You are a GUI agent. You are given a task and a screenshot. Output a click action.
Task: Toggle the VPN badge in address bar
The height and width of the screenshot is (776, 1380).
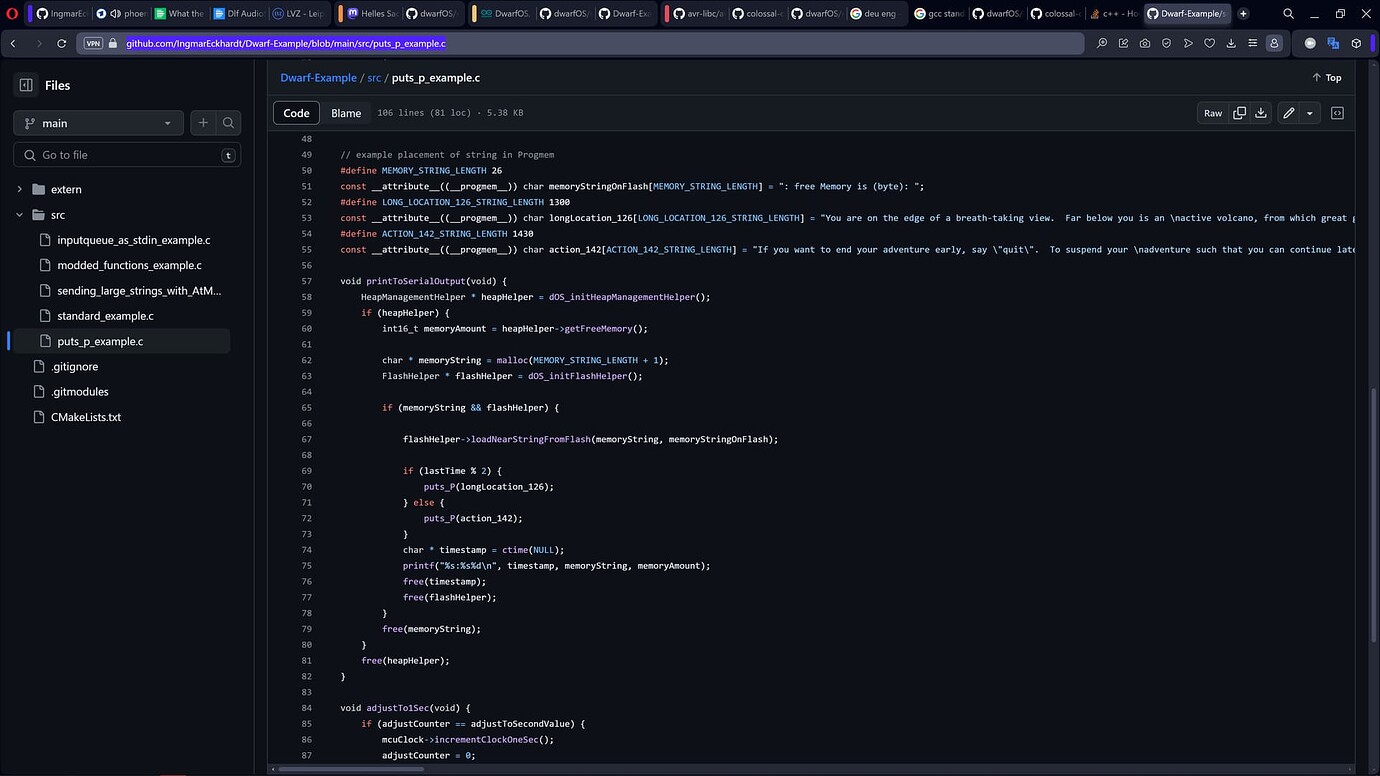(93, 44)
